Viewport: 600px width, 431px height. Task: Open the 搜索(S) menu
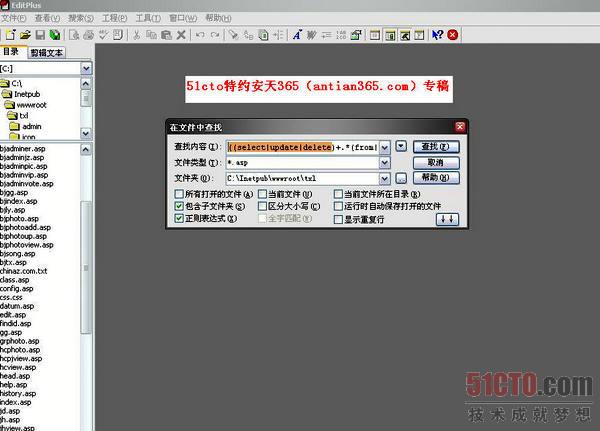click(x=81, y=18)
